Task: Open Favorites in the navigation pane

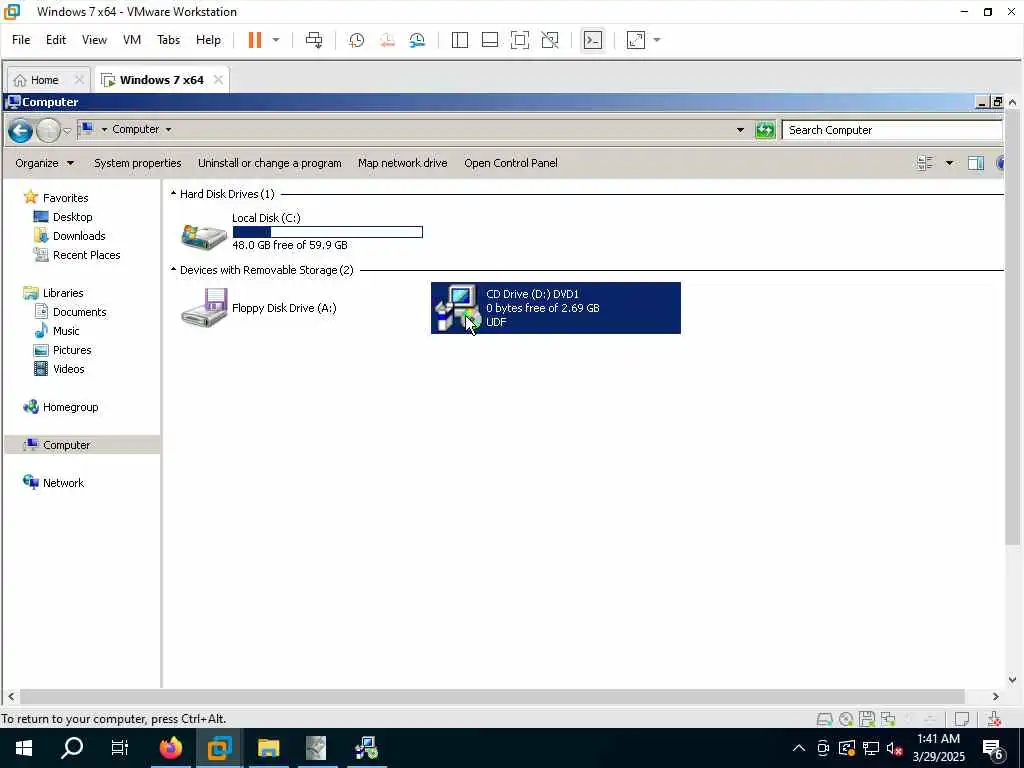Action: [x=65, y=198]
